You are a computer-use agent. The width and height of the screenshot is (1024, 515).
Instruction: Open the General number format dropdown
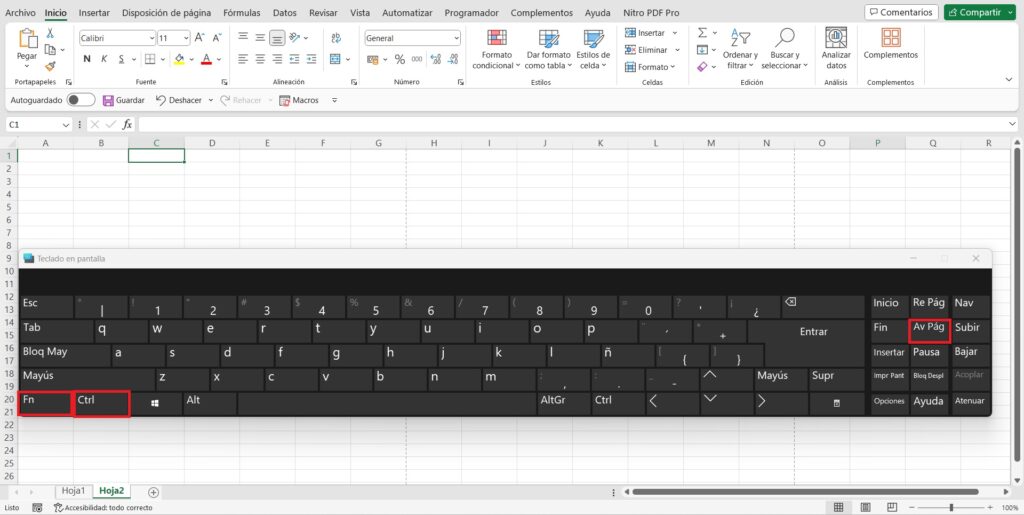click(x=456, y=39)
